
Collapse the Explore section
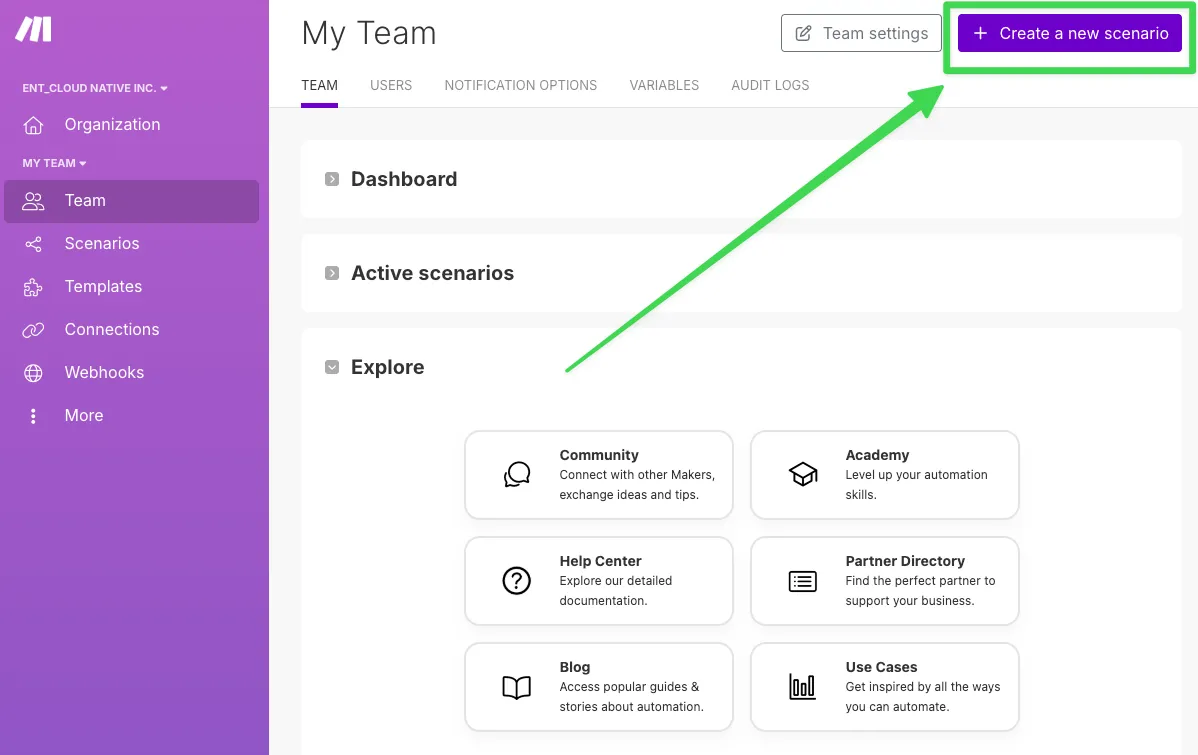tap(332, 367)
